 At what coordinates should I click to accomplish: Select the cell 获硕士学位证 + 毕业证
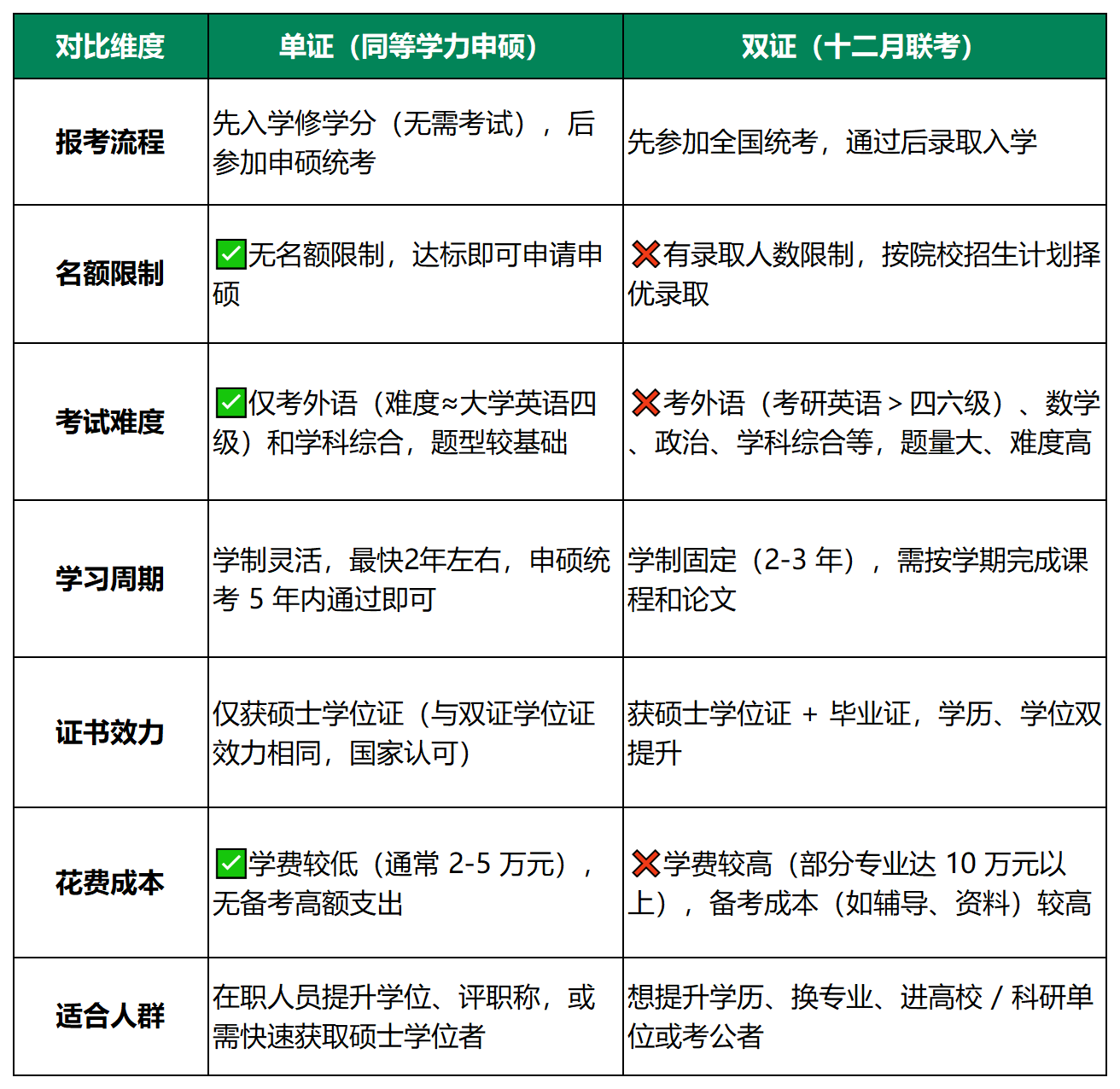pos(865,732)
